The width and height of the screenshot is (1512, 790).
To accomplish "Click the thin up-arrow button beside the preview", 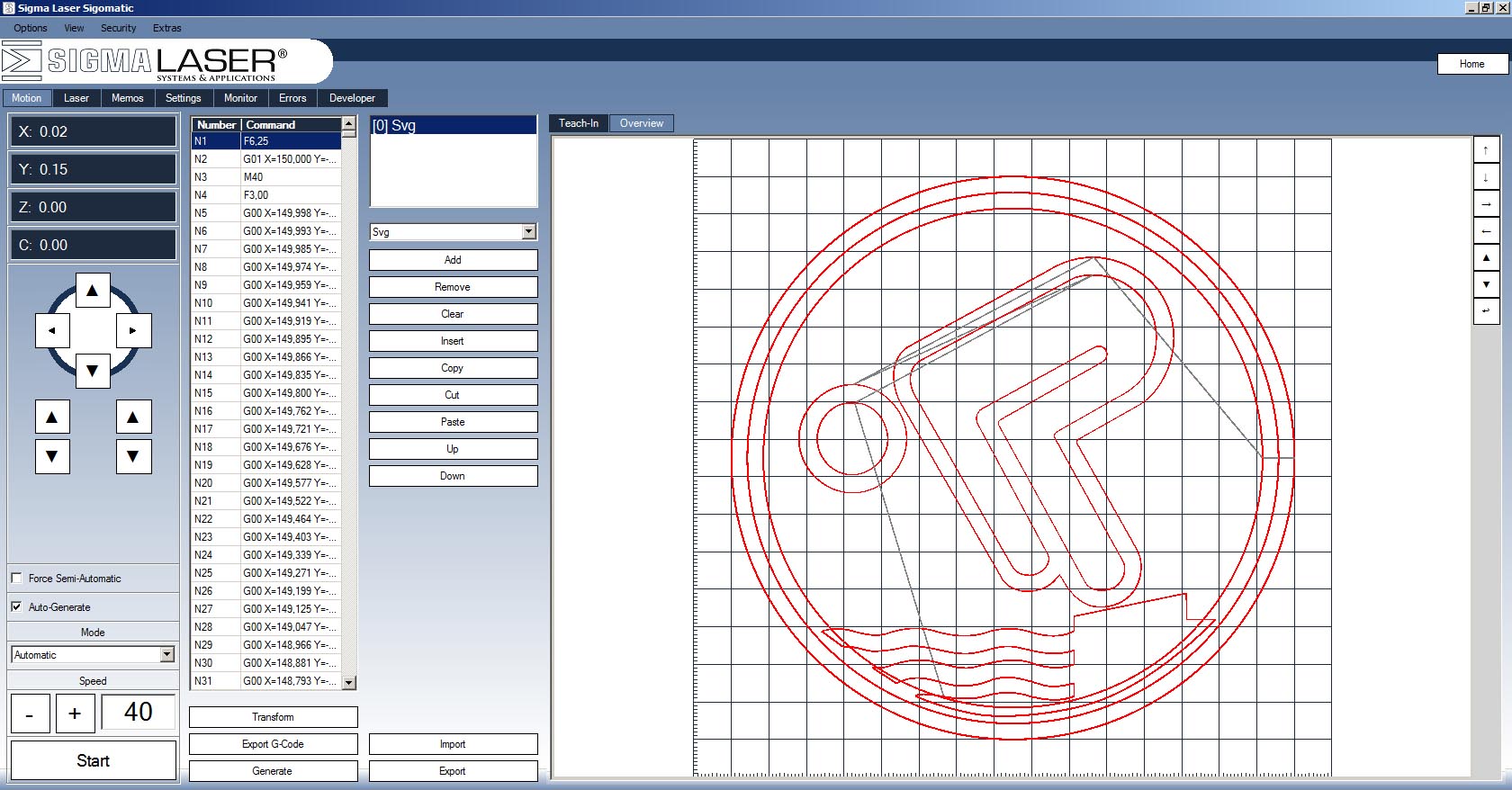I will 1485,150.
